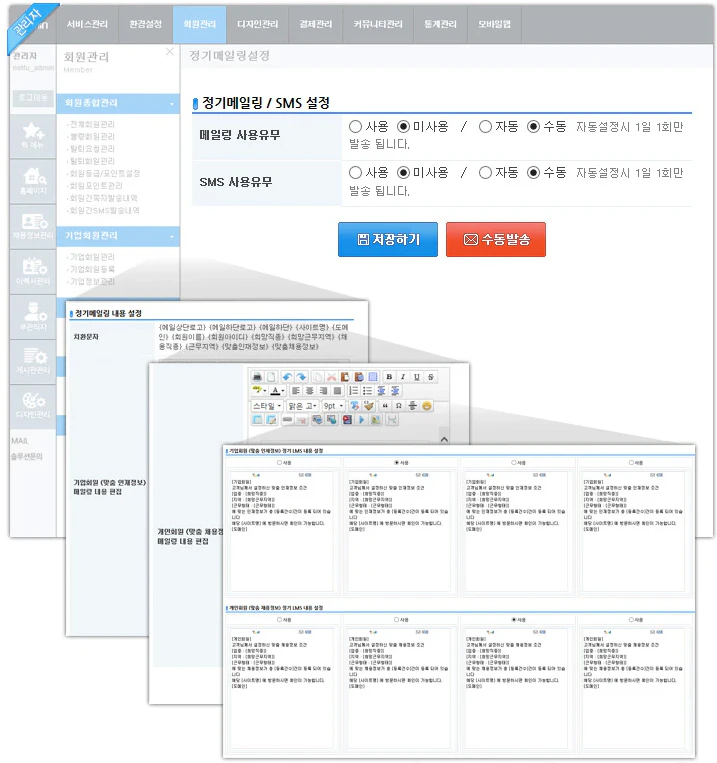Insert a numbered list in the editor
The width and height of the screenshot is (717, 763).
tap(354, 391)
